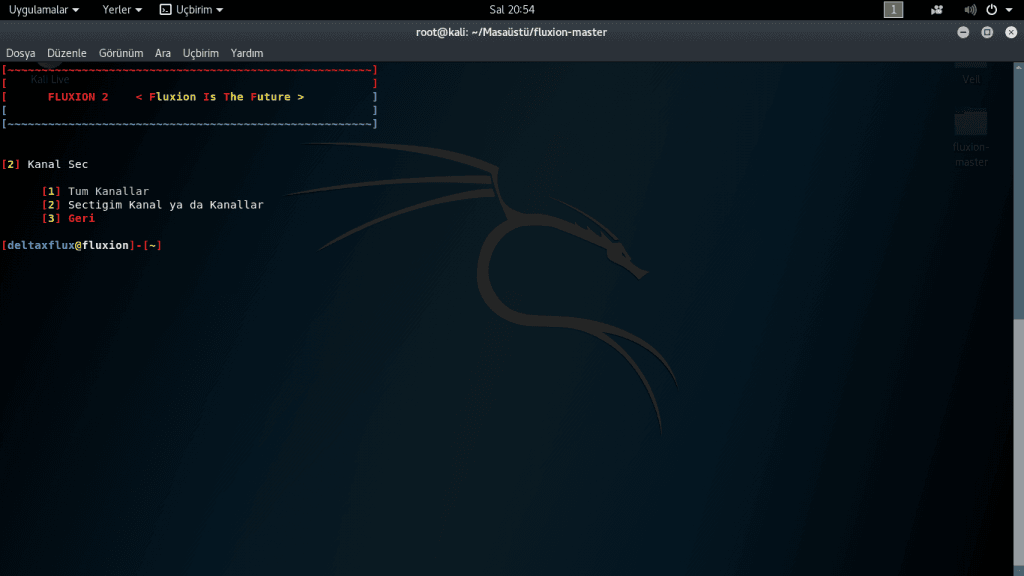
Task: Click the workspace indicator numbered 1
Action: click(x=893, y=10)
